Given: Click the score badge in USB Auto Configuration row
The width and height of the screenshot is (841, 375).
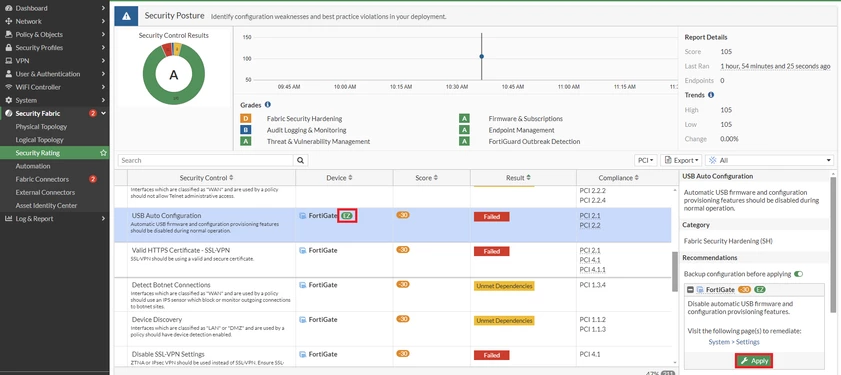Looking at the screenshot, I should coord(403,216).
